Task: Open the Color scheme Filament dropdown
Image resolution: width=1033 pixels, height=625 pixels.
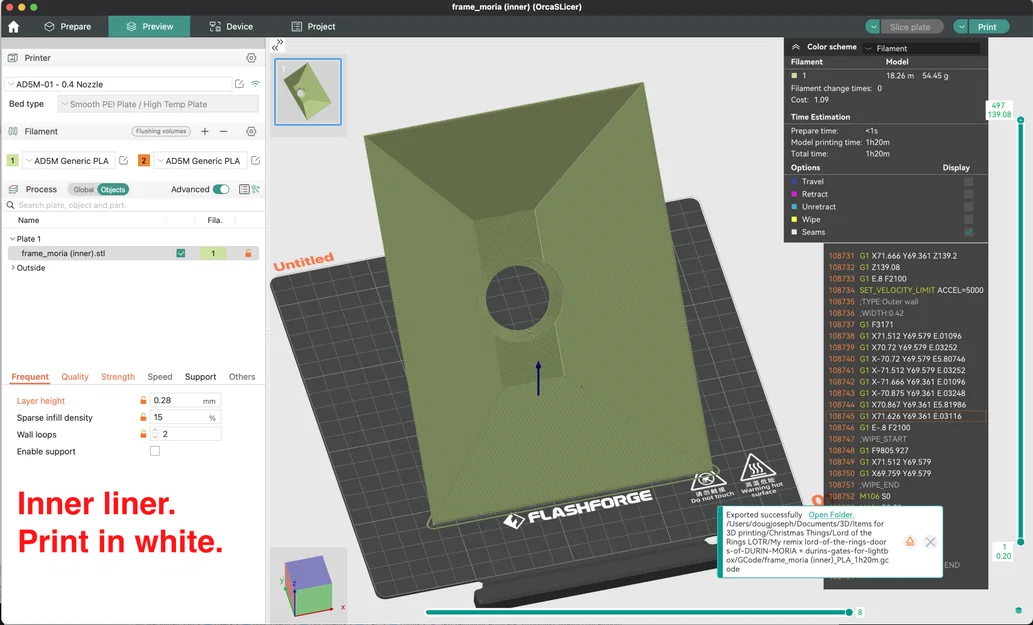Action: (922, 48)
